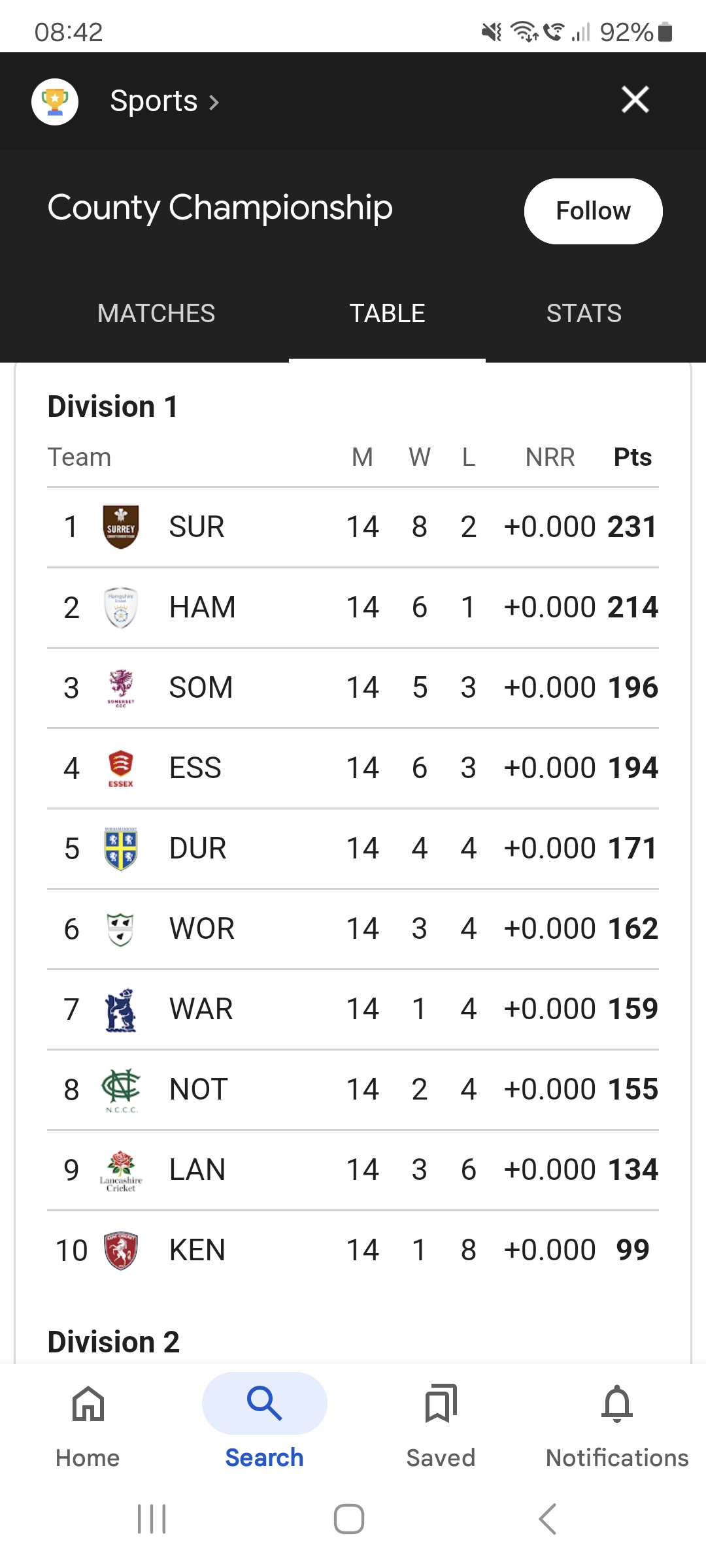Select the TABLE tab
Viewport: 706px width, 1568px height.
click(387, 314)
